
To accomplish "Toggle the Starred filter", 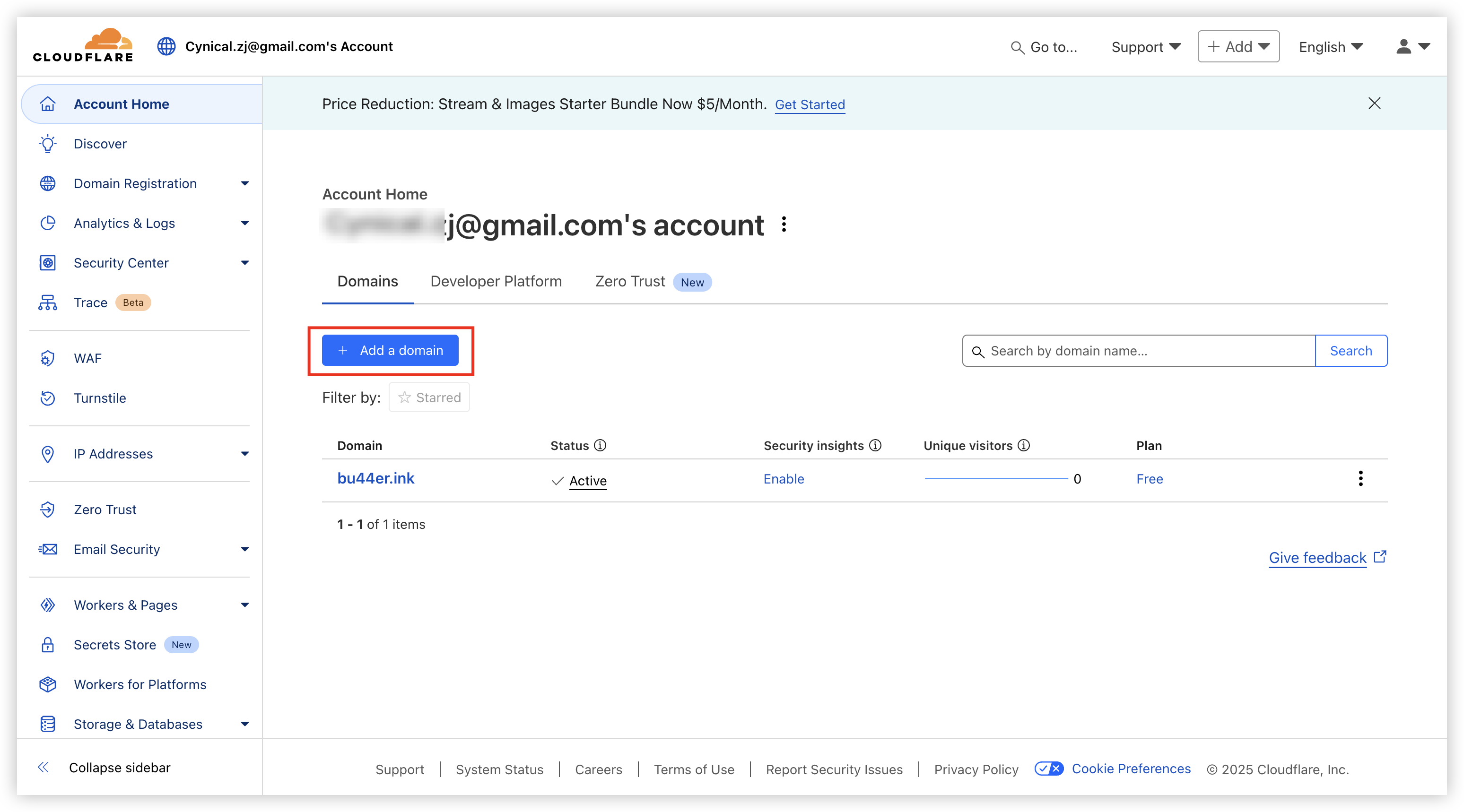I will pyautogui.click(x=429, y=397).
